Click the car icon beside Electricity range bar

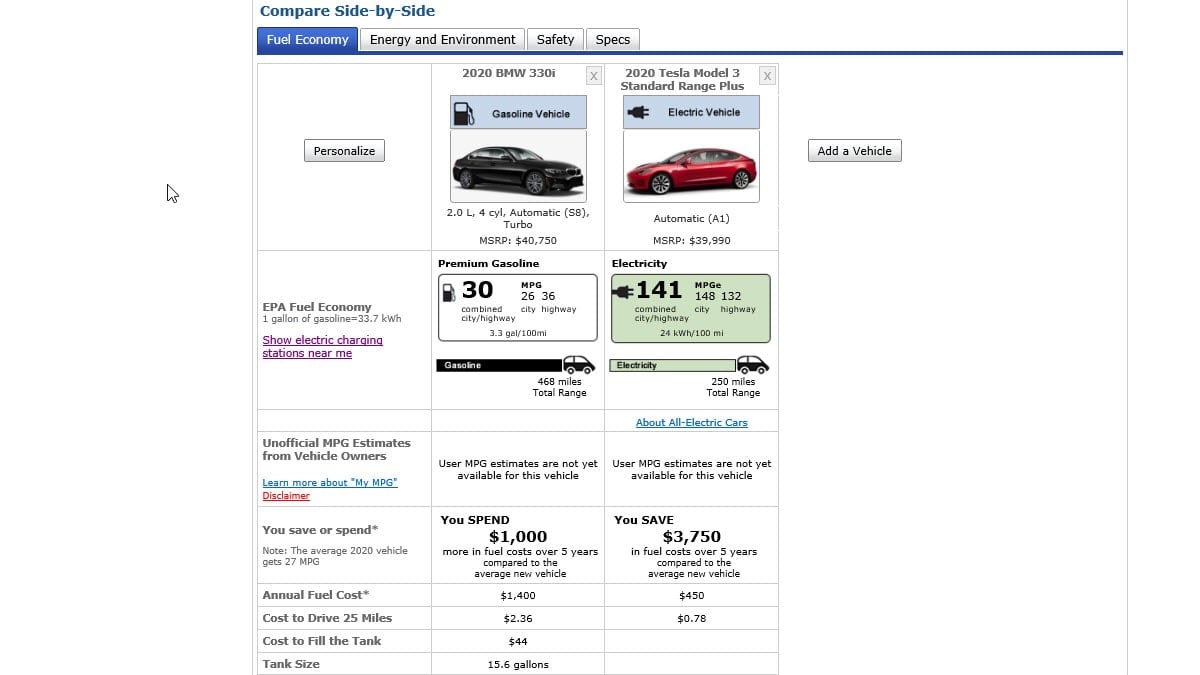752,365
